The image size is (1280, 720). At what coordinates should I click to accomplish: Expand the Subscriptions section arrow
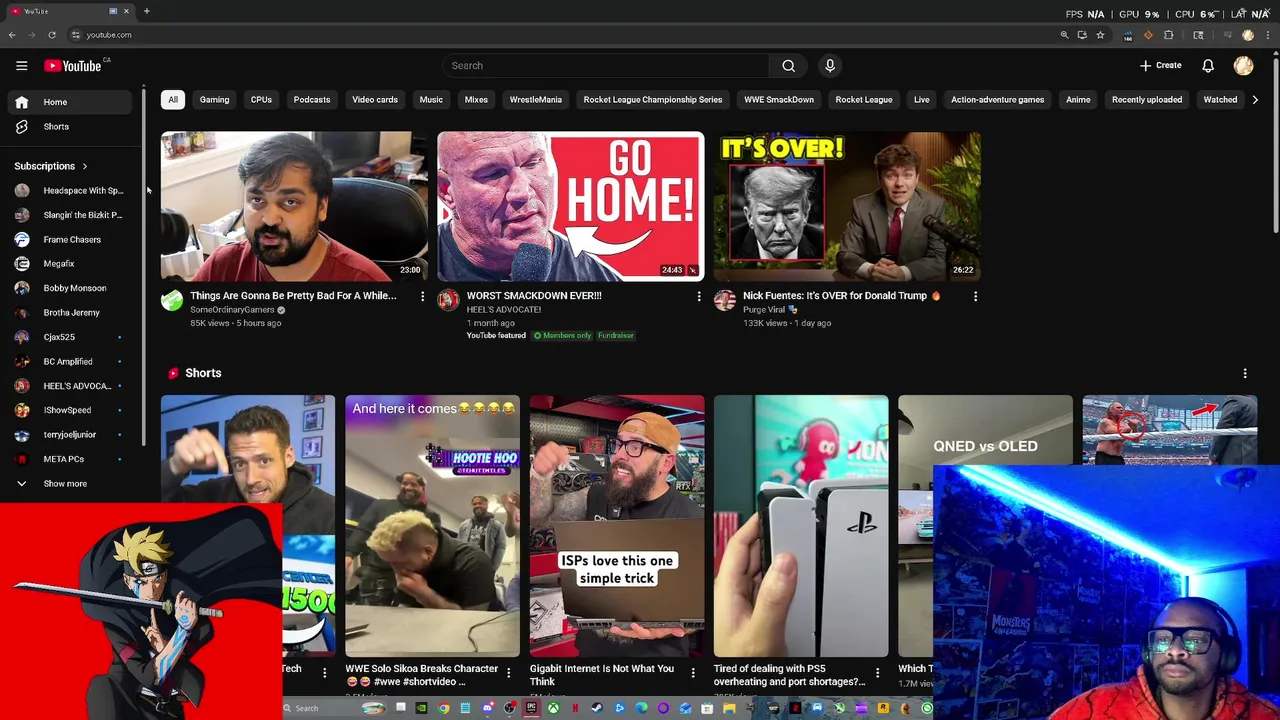pos(85,166)
